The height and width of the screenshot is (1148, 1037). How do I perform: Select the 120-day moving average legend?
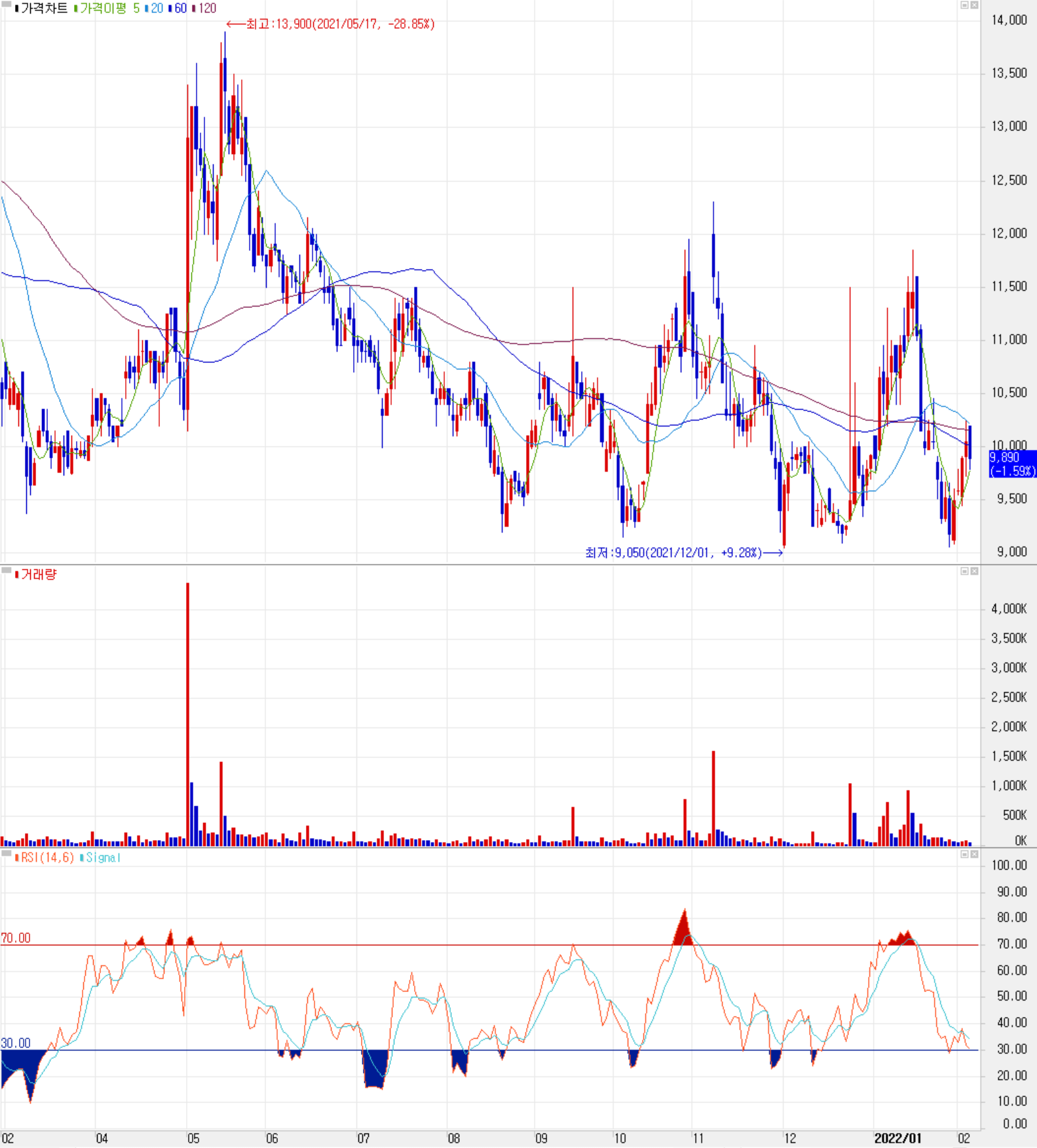tap(204, 9)
